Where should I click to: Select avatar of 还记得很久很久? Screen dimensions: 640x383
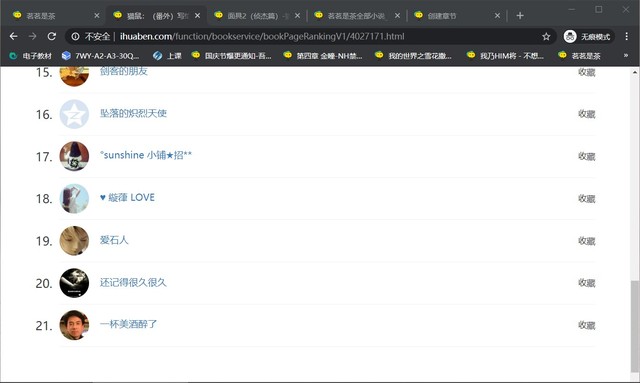pos(74,283)
